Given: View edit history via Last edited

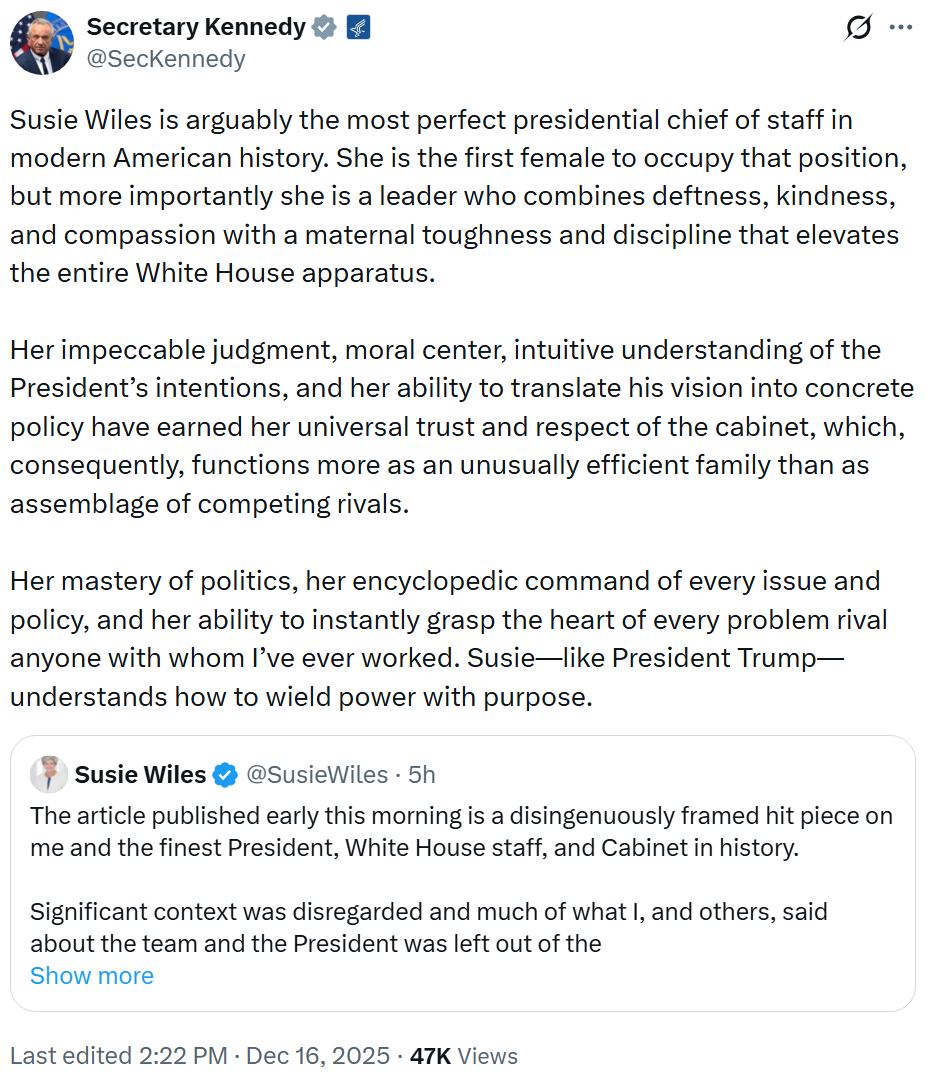Looking at the screenshot, I should point(69,1056).
